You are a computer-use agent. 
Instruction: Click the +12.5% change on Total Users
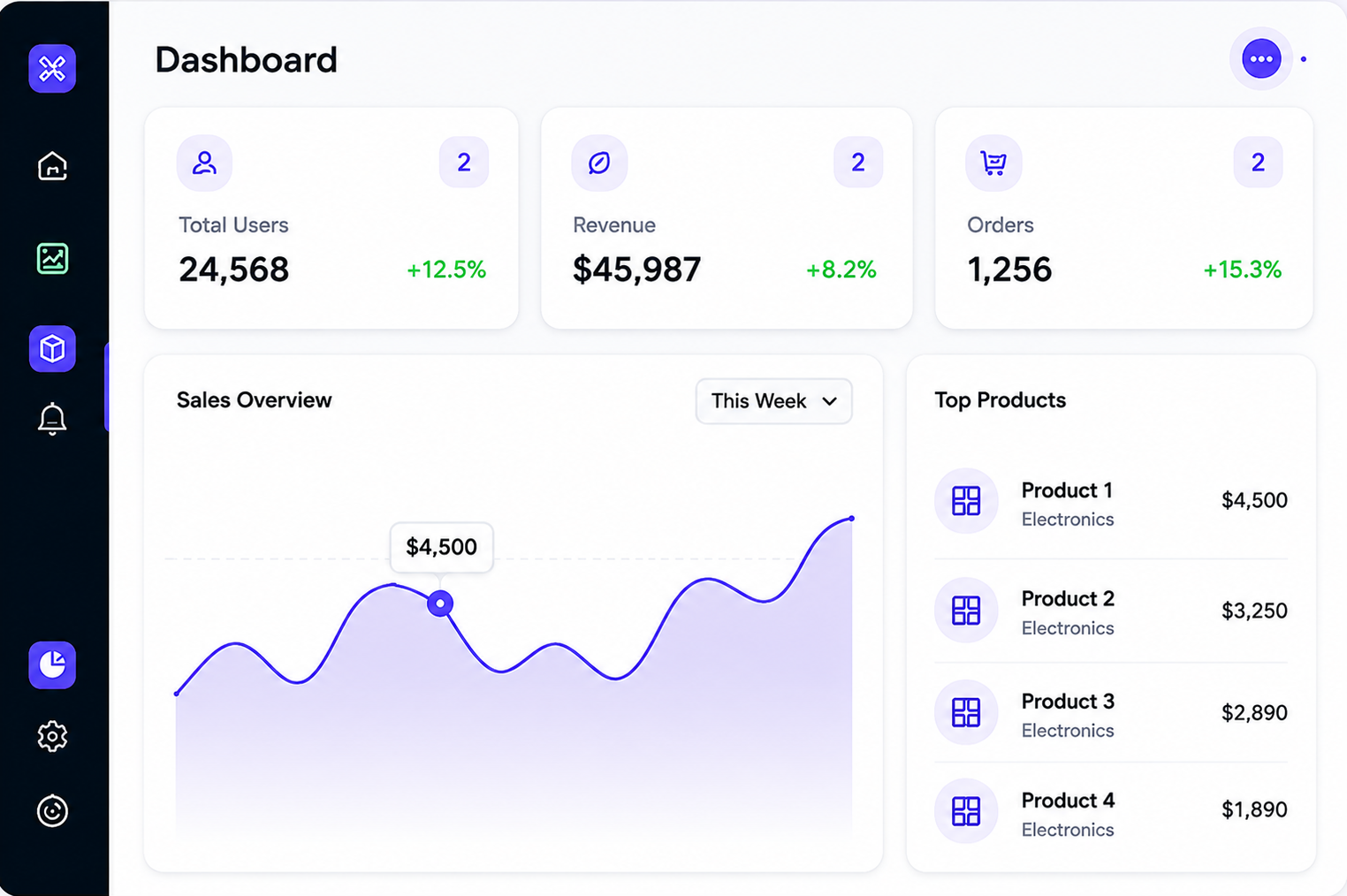tap(446, 270)
